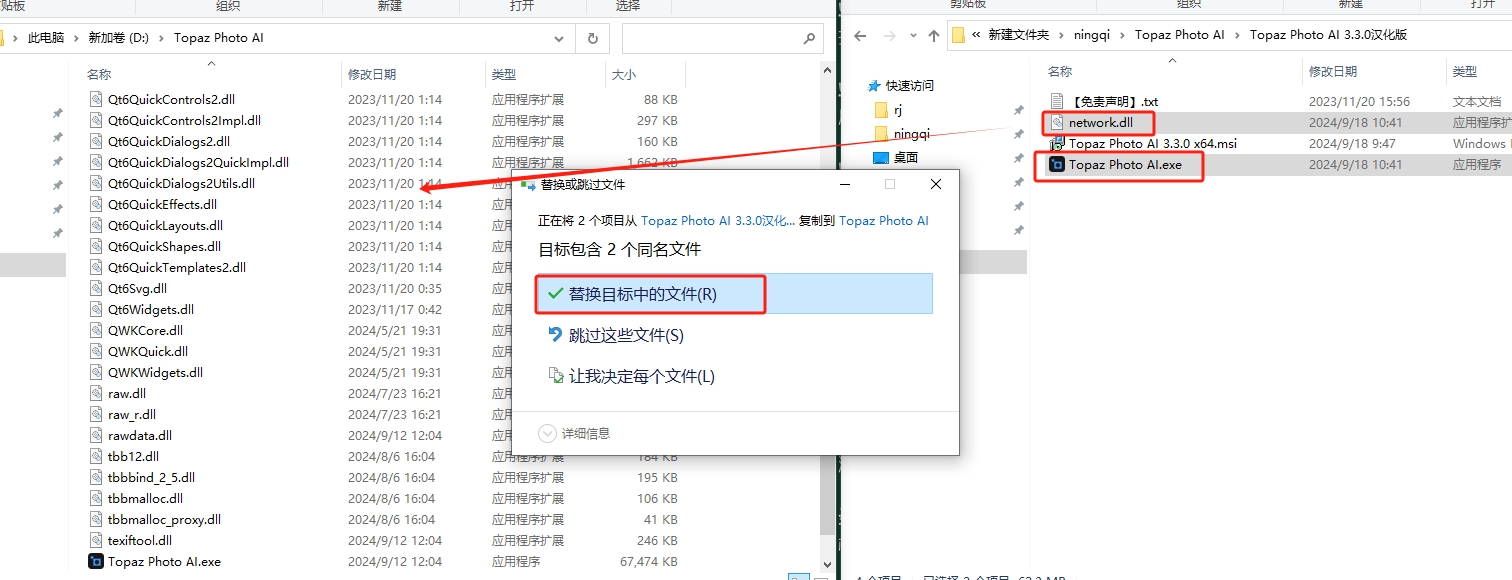Select the ningqi folder in quick access
The height and width of the screenshot is (580, 1512).
pos(911,133)
